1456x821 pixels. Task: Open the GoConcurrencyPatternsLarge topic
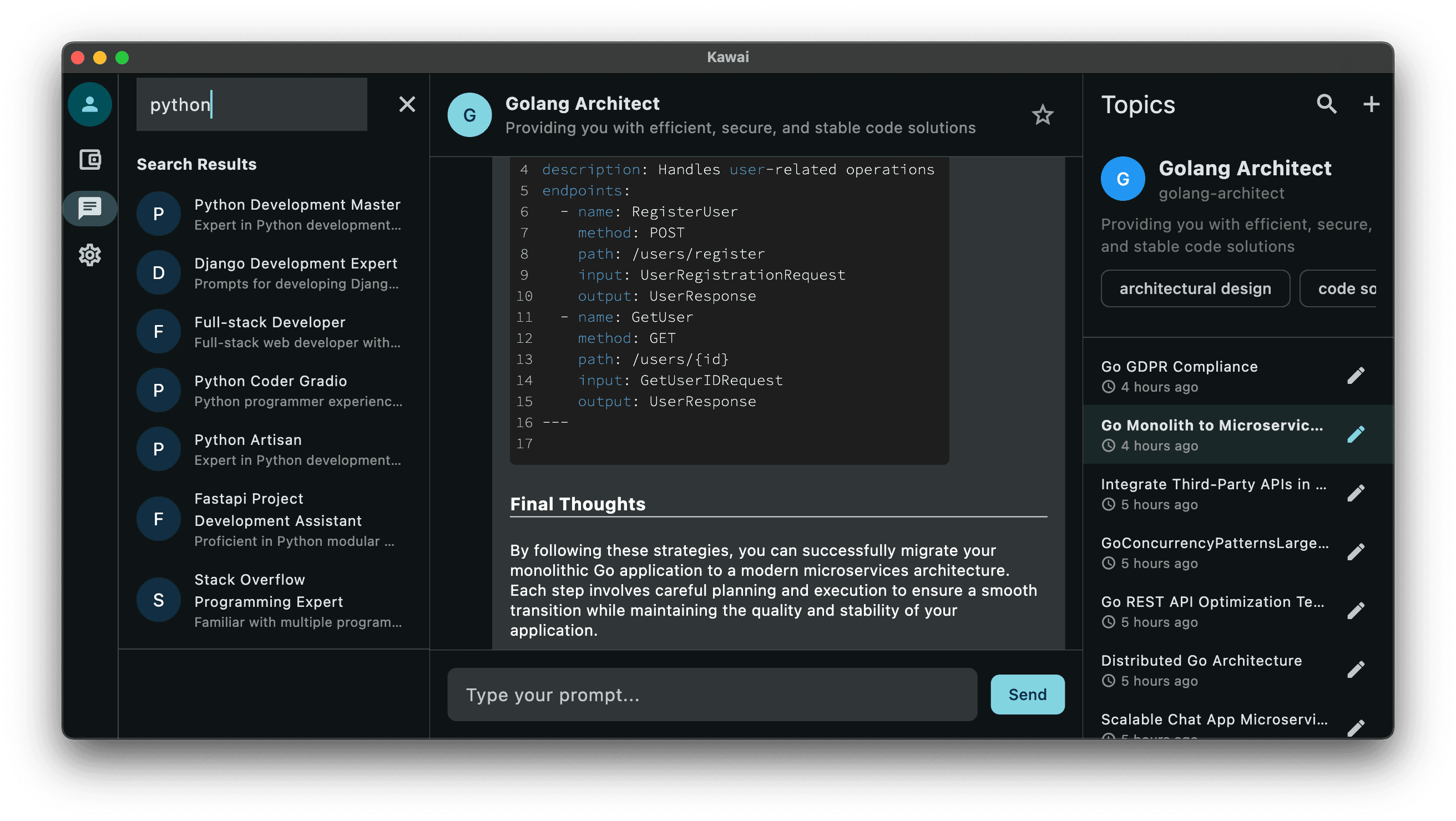click(1237, 552)
